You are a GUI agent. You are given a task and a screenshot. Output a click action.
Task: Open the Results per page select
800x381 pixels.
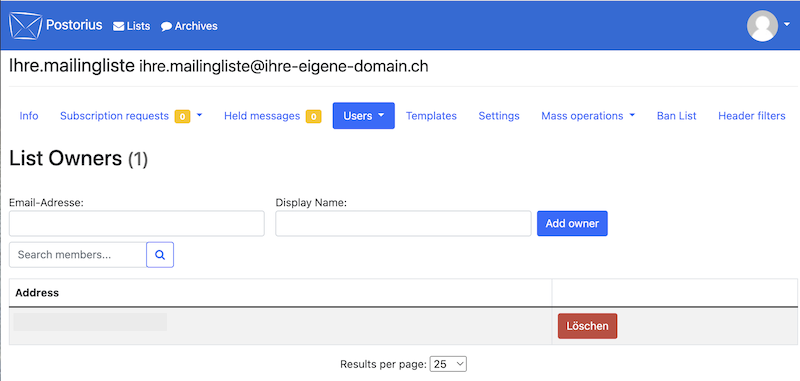pos(448,364)
